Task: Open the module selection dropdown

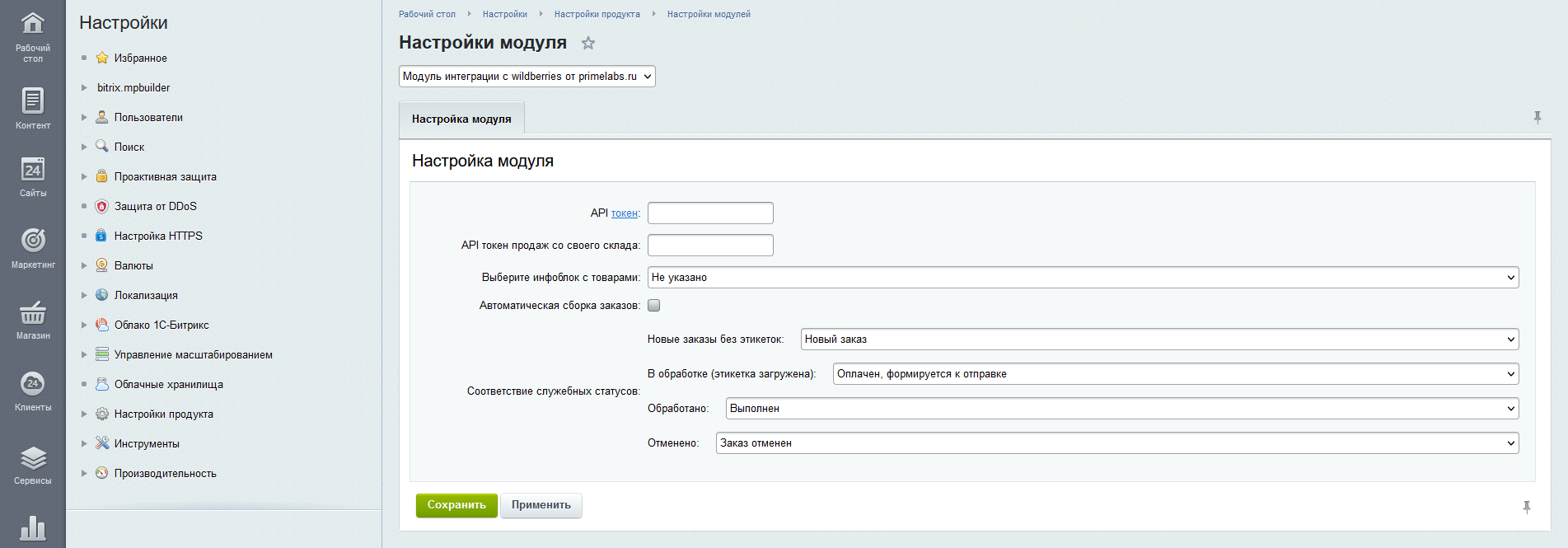Action: tap(527, 77)
